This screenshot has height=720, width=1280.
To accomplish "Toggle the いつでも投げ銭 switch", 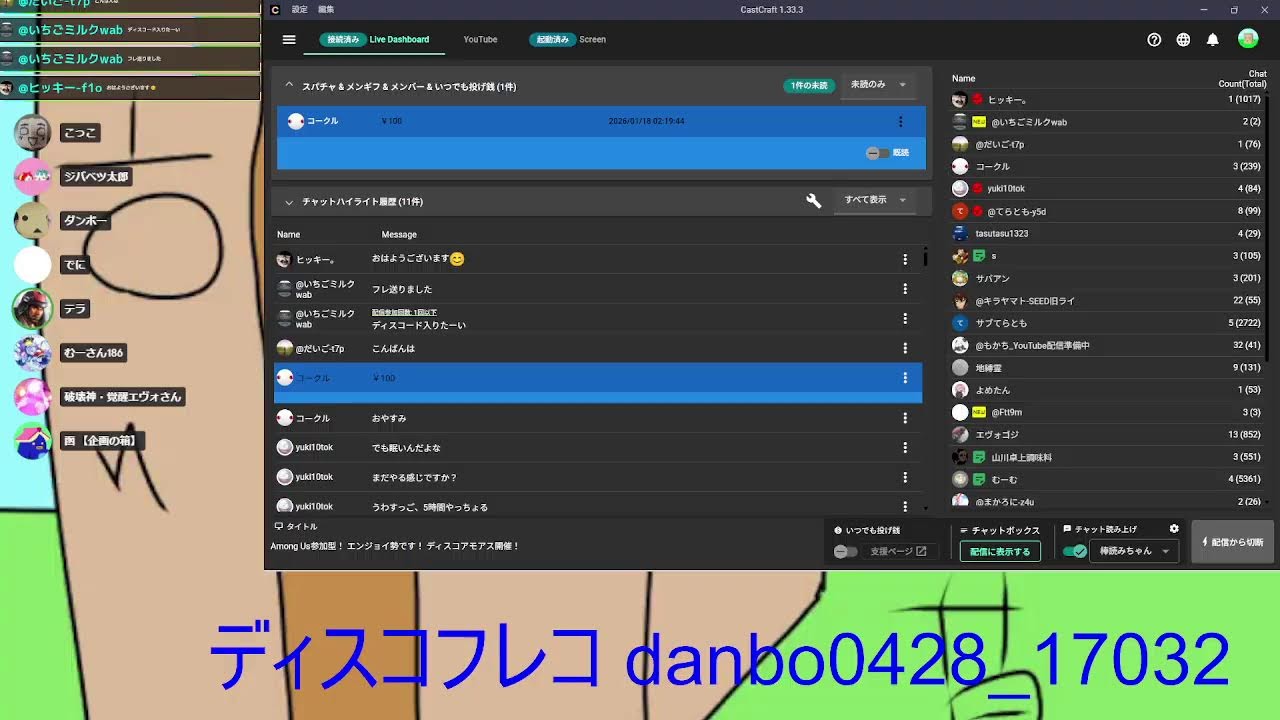I will (846, 551).
